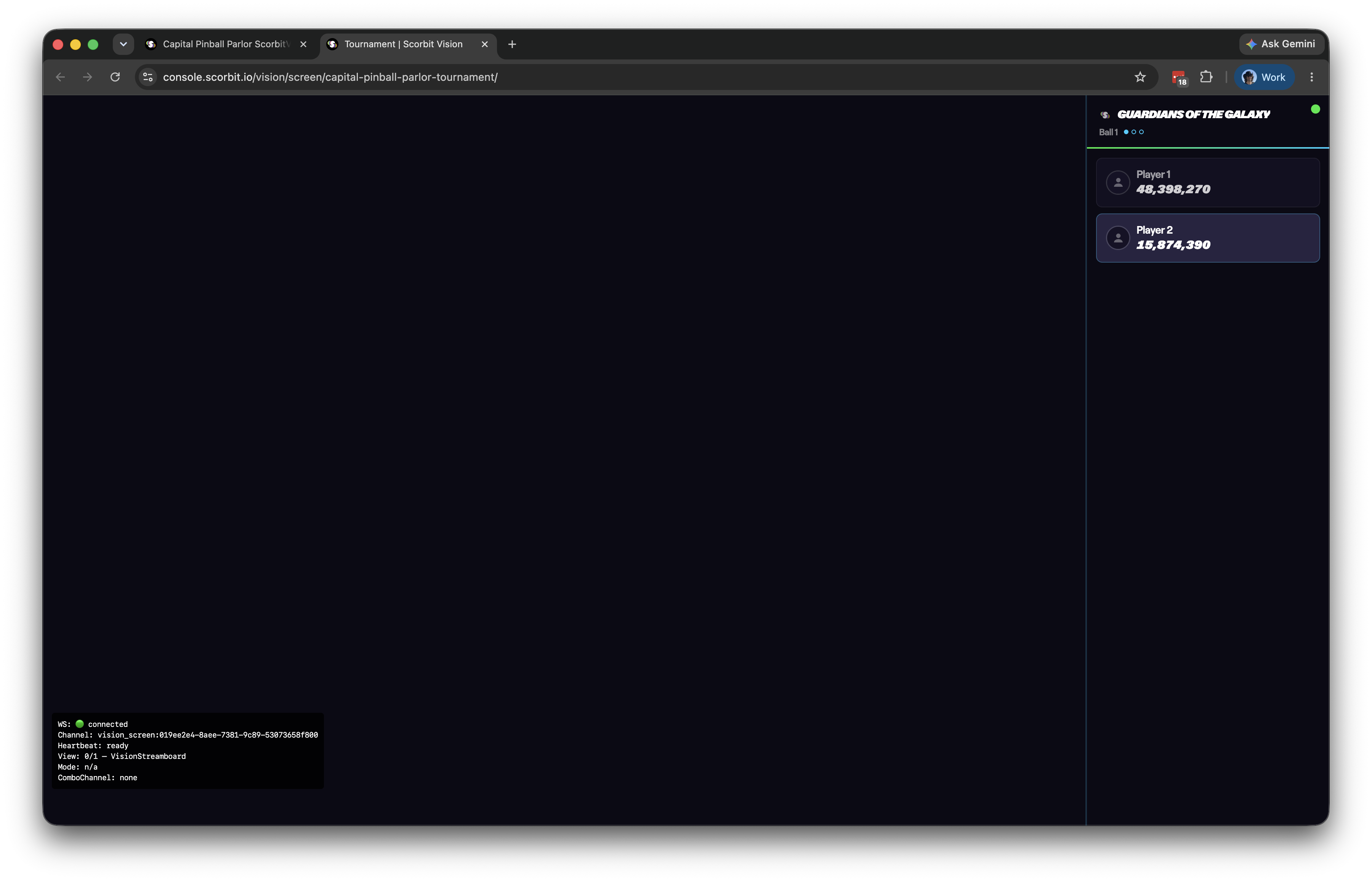
Task: Click the Mode: n/a line
Action: [x=78, y=767]
